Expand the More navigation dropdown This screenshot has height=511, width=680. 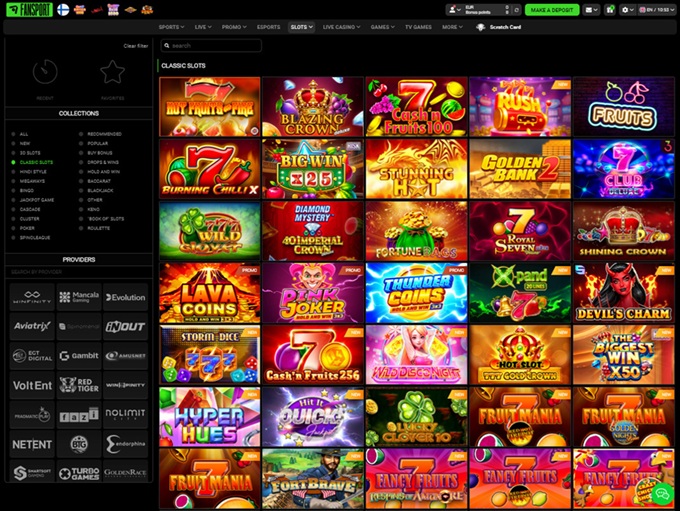(x=453, y=27)
